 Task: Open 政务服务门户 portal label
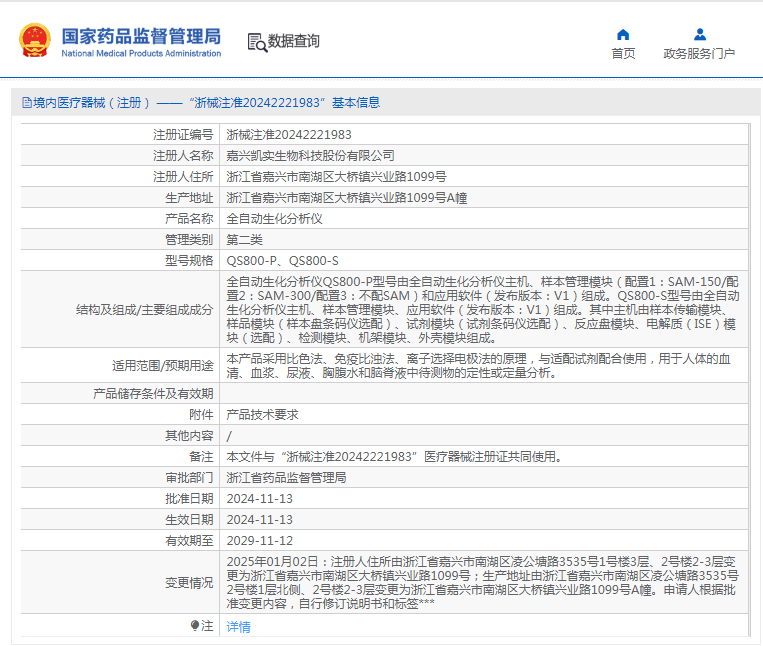coord(699,54)
